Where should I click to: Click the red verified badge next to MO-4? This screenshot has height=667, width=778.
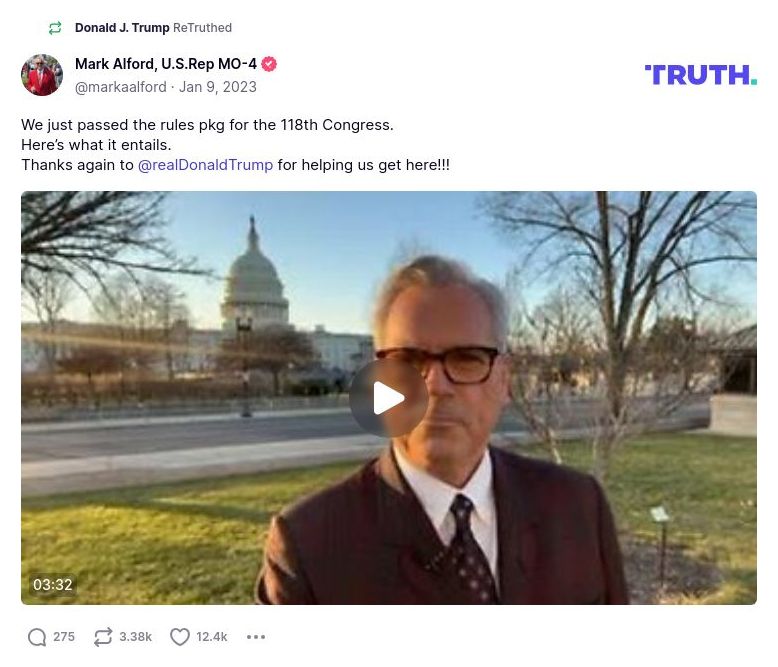pyautogui.click(x=269, y=64)
